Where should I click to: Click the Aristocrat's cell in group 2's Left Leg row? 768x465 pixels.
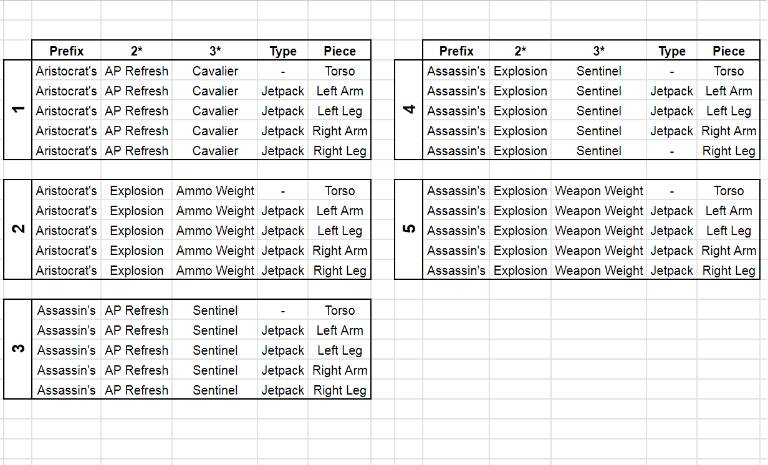[66, 231]
